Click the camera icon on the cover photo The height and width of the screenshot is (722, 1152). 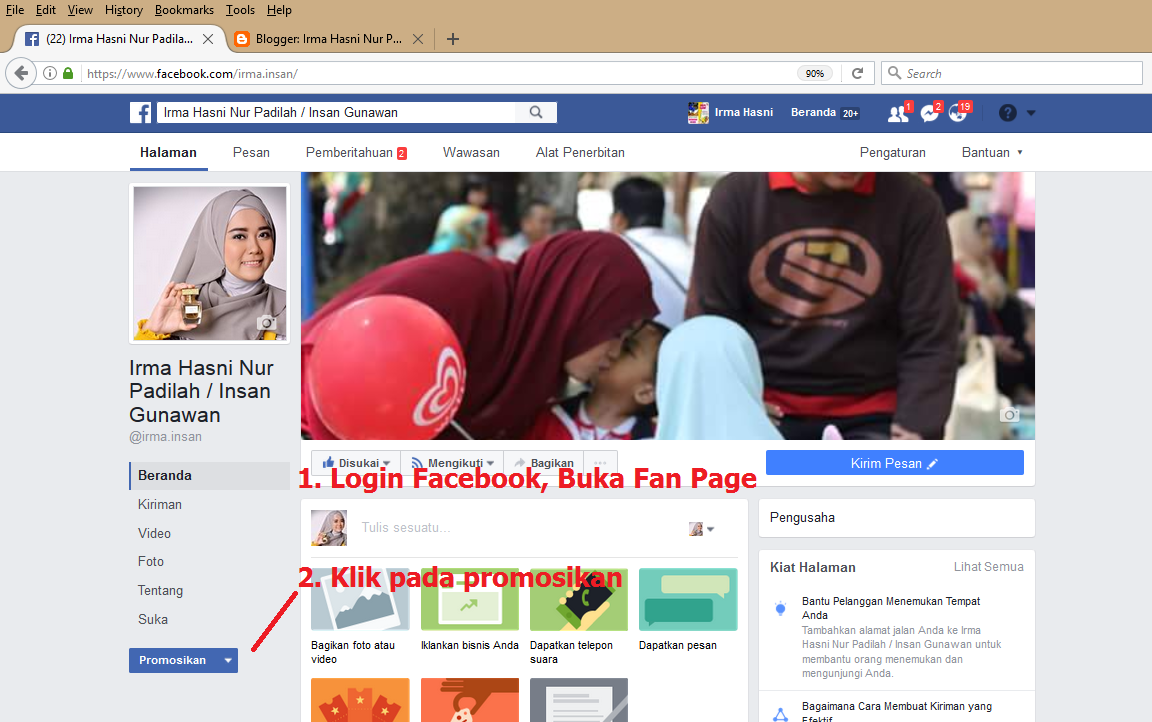pyautogui.click(x=1009, y=413)
